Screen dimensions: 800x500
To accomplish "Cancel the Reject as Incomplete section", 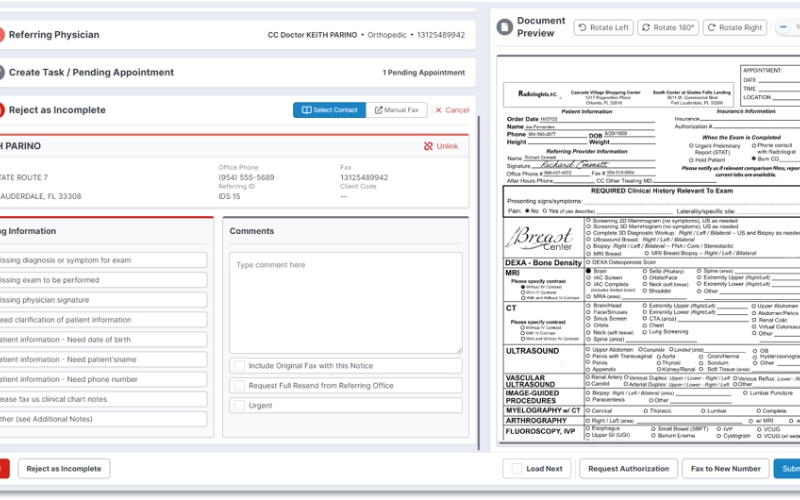I will (452, 110).
